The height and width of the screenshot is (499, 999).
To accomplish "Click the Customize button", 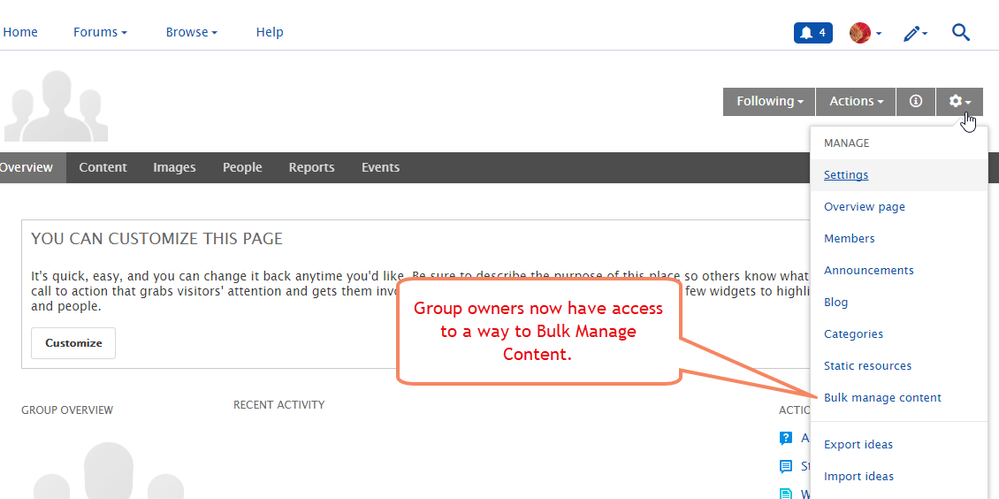I will click(74, 343).
